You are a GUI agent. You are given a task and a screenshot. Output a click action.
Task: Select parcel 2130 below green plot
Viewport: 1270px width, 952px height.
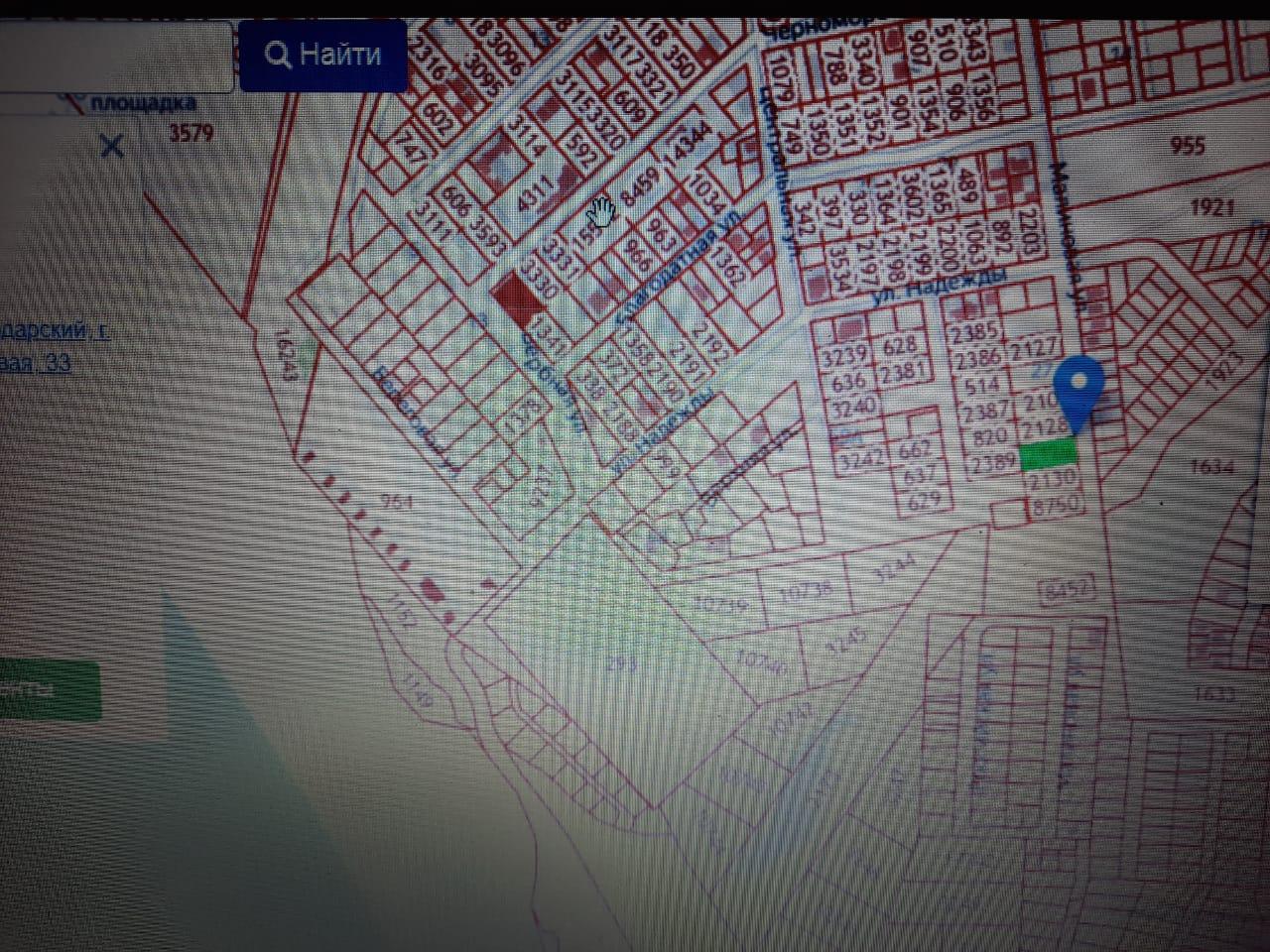pos(1050,482)
